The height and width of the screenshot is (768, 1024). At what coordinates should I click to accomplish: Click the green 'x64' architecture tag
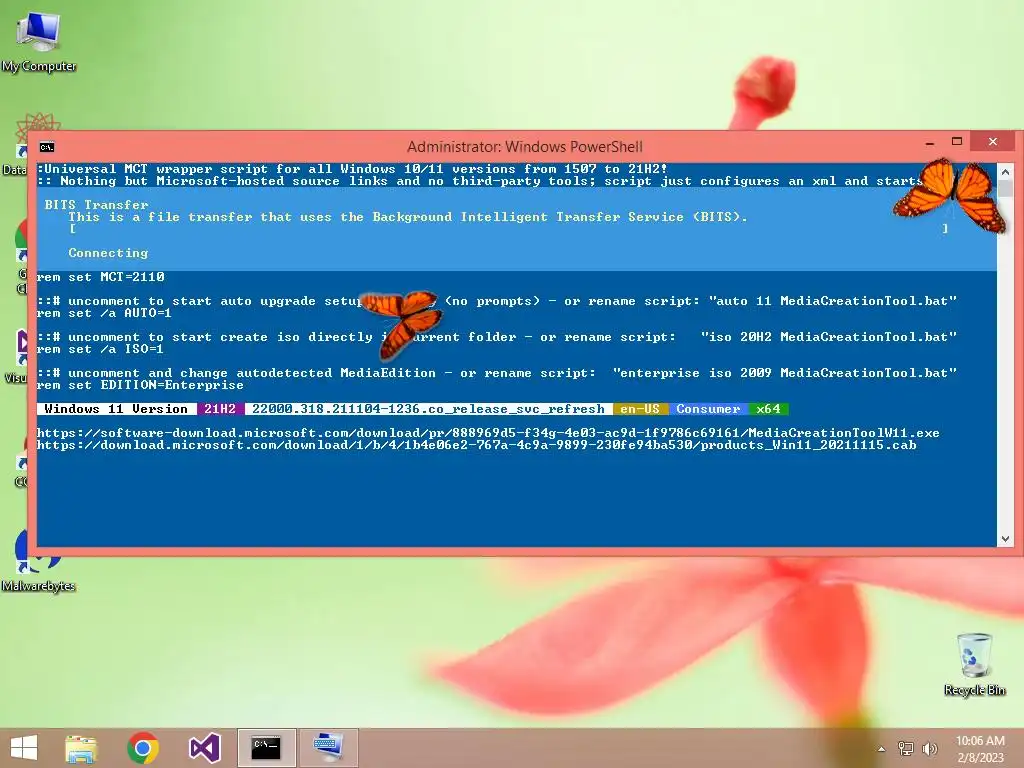point(768,409)
